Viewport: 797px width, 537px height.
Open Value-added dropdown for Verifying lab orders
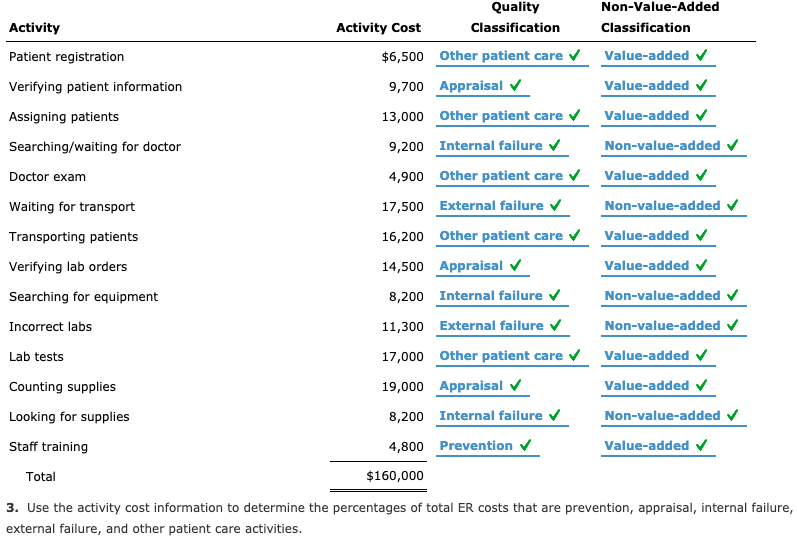click(658, 266)
